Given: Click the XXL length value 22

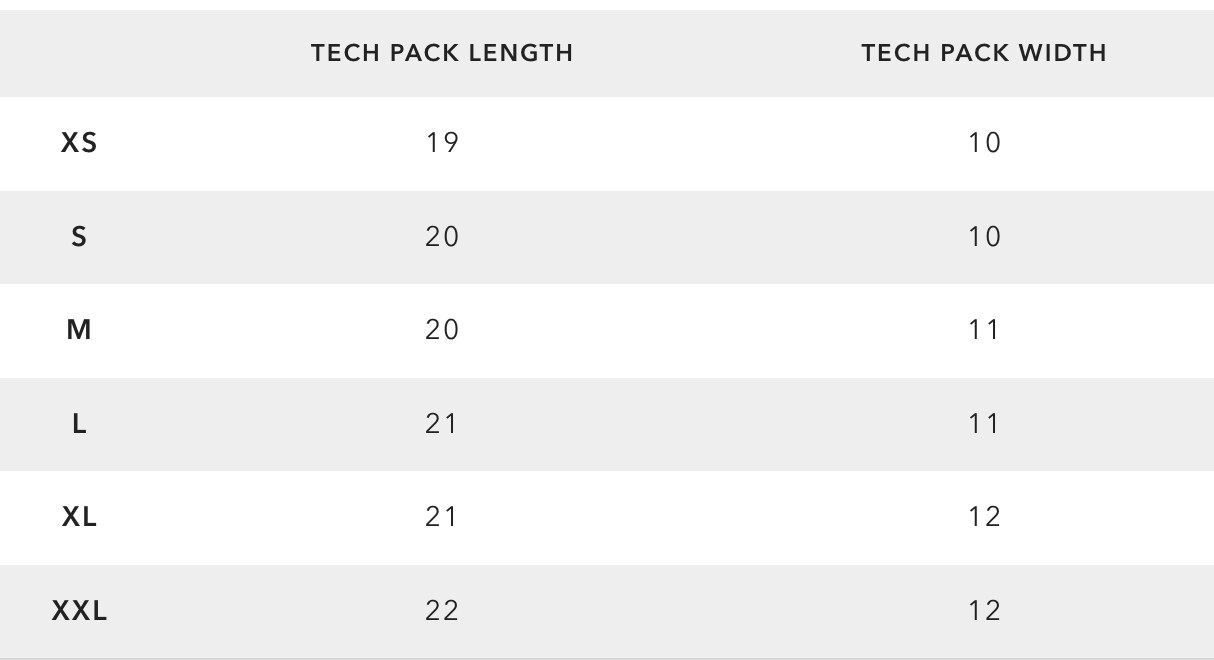Looking at the screenshot, I should click(442, 611).
